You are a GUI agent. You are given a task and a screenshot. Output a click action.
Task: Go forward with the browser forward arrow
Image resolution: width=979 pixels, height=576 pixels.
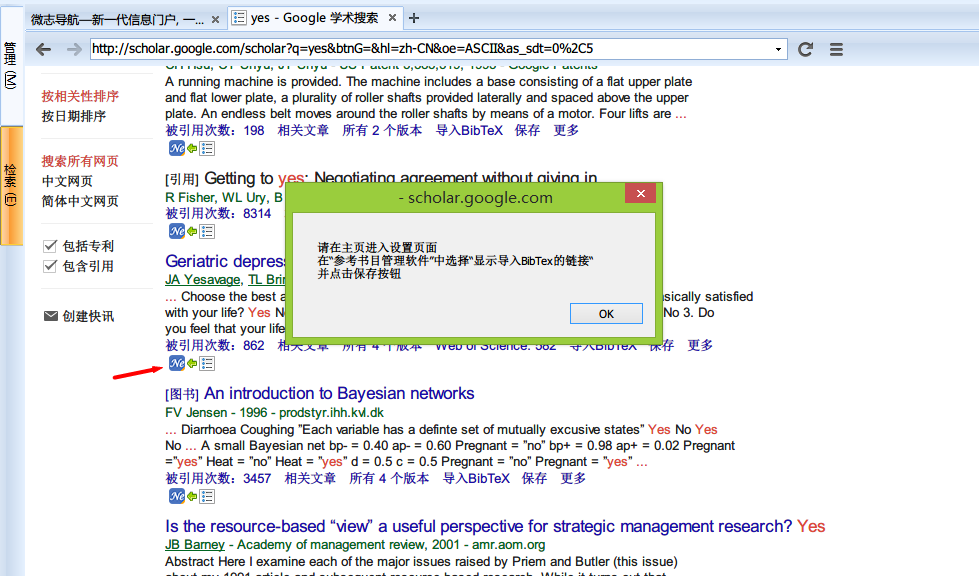pos(74,49)
